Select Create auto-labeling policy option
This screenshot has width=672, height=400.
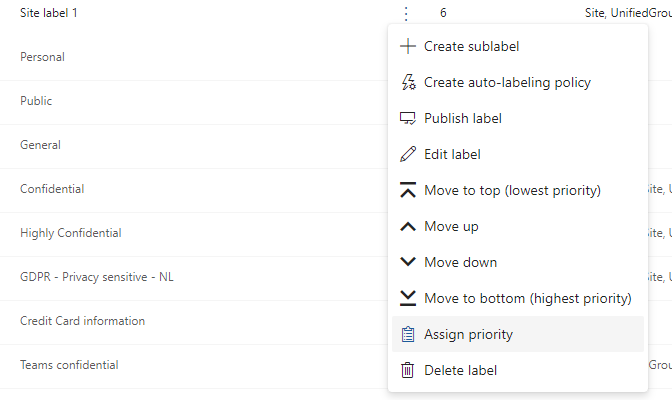point(507,82)
